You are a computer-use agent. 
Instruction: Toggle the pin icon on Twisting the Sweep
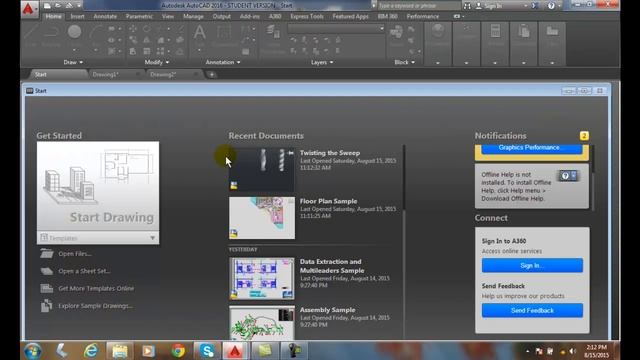tap(291, 153)
